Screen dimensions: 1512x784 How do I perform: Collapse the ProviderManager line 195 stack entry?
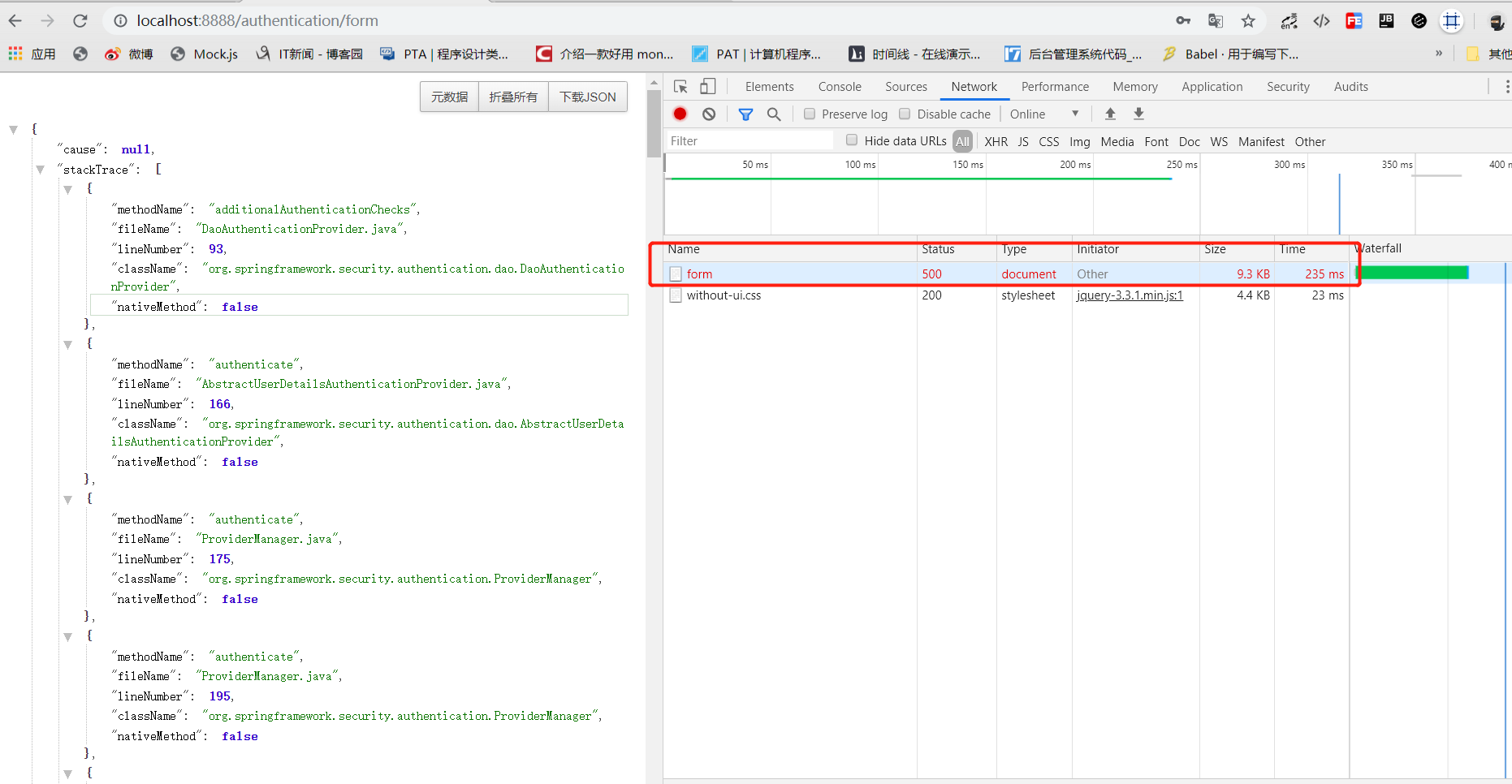pyautogui.click(x=67, y=636)
